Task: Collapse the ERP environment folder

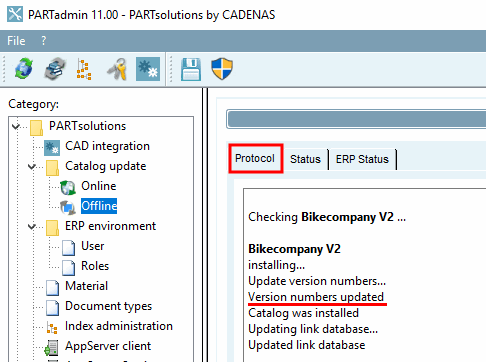Action: 32,226
